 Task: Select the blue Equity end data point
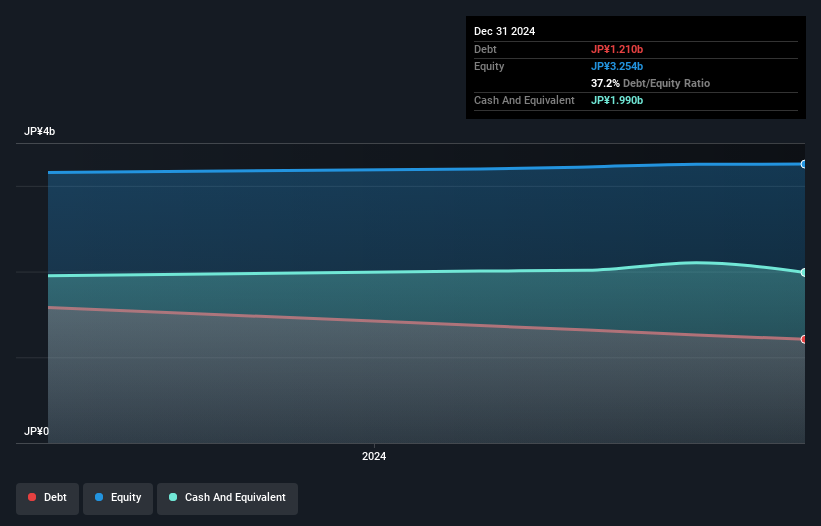[x=804, y=164]
